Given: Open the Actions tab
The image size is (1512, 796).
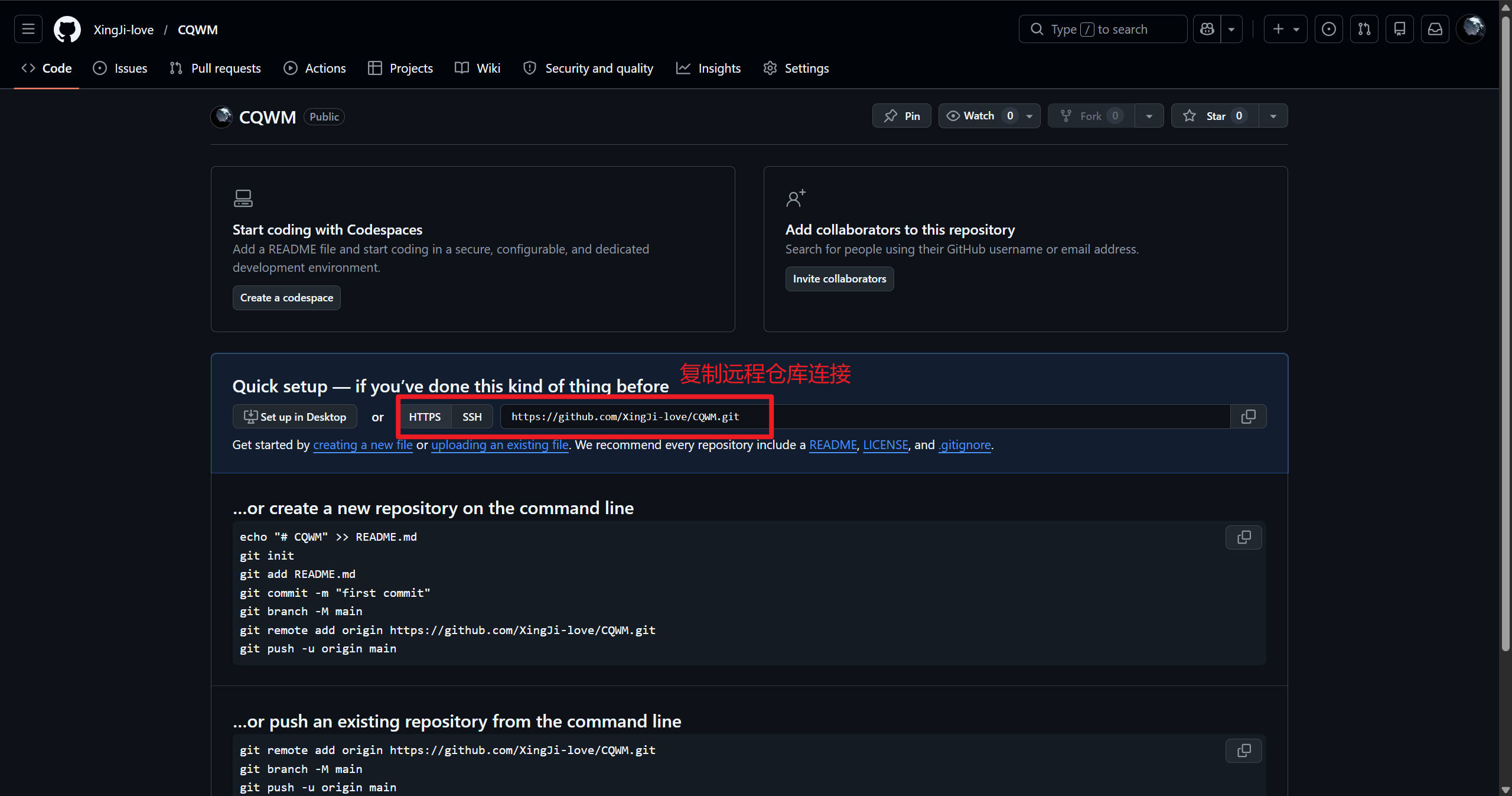Looking at the screenshot, I should tap(315, 68).
